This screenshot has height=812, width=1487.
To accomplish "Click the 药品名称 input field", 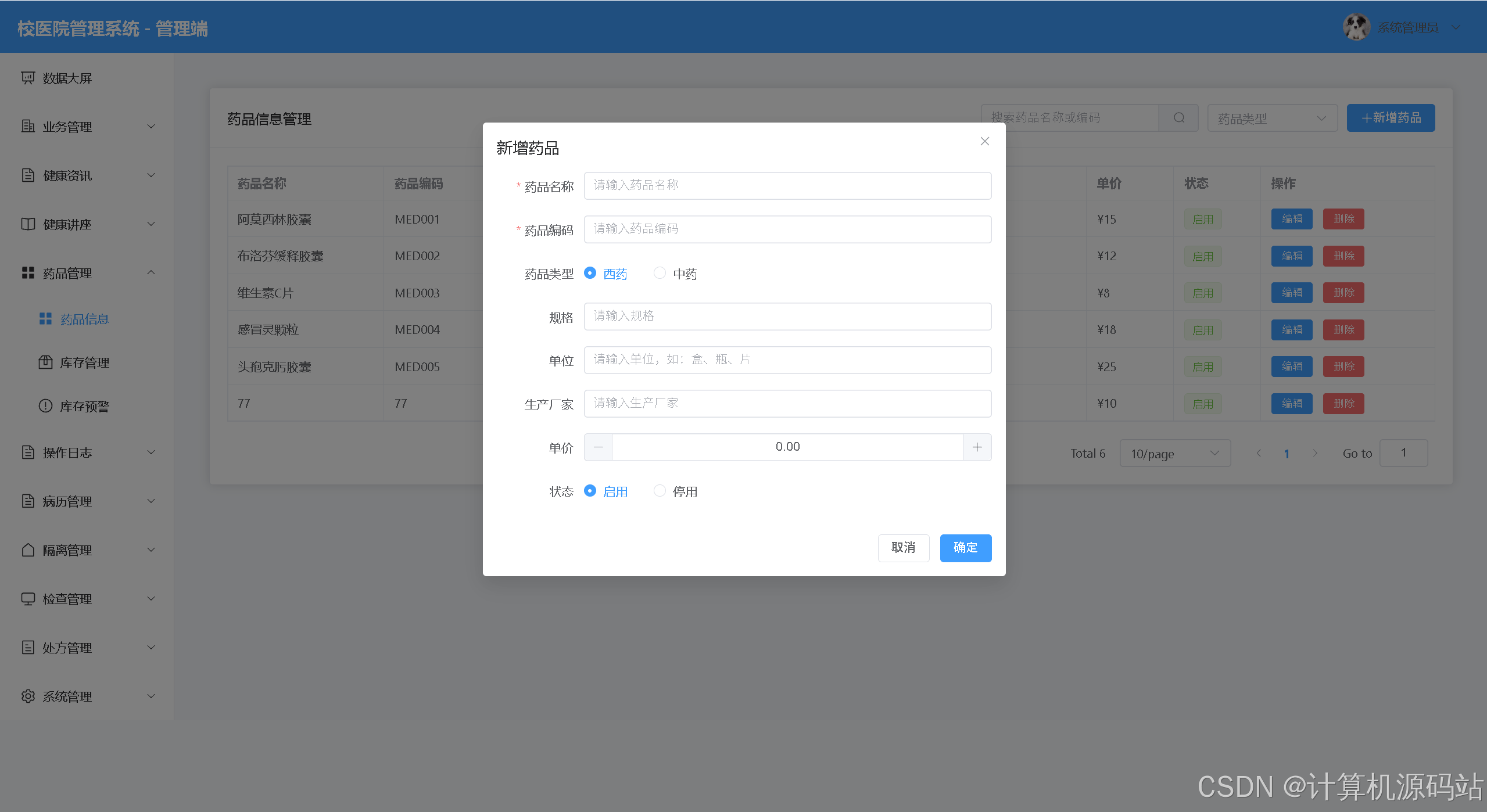I will coord(788,185).
